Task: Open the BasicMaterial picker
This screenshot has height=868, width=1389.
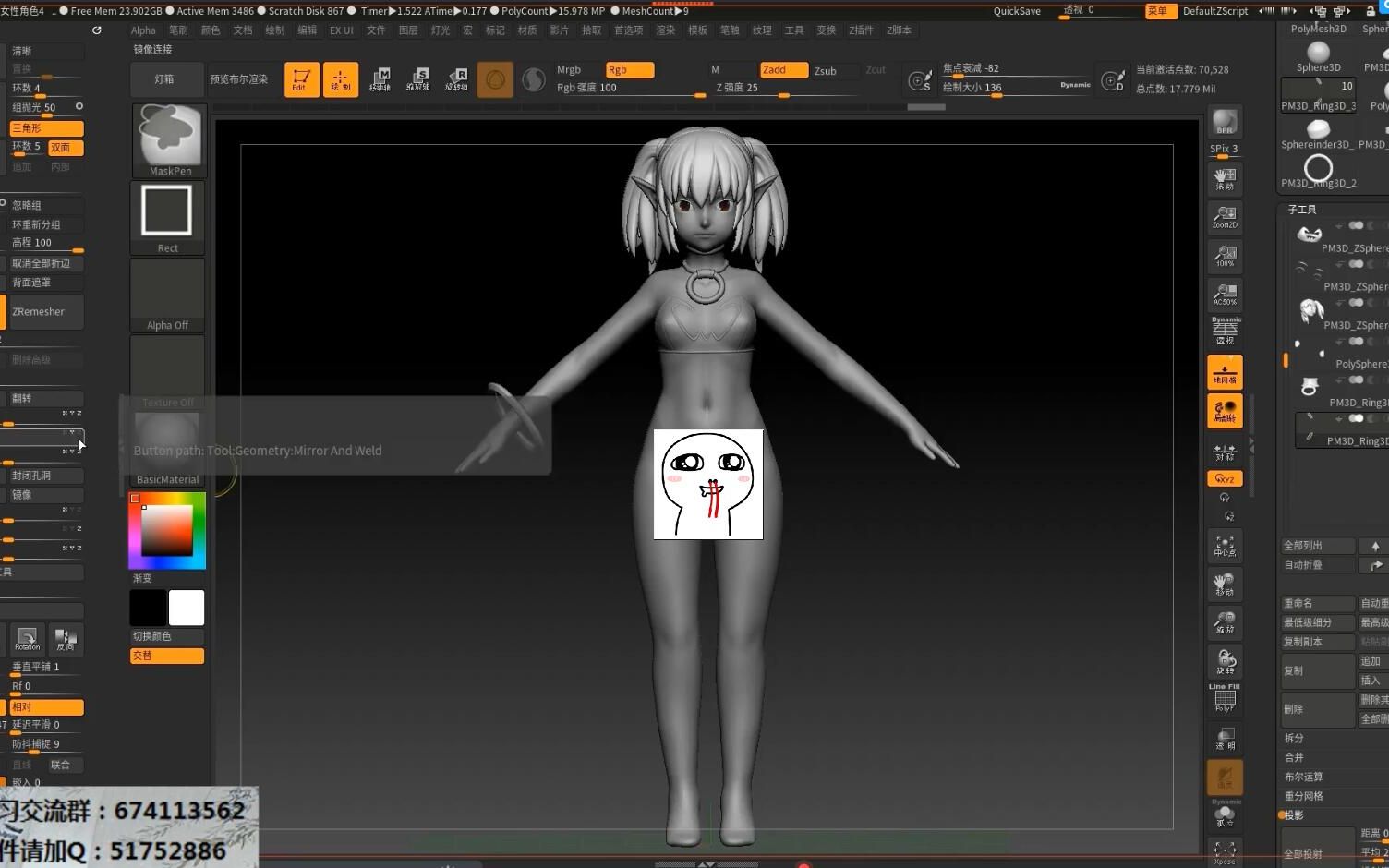Action: [x=168, y=450]
